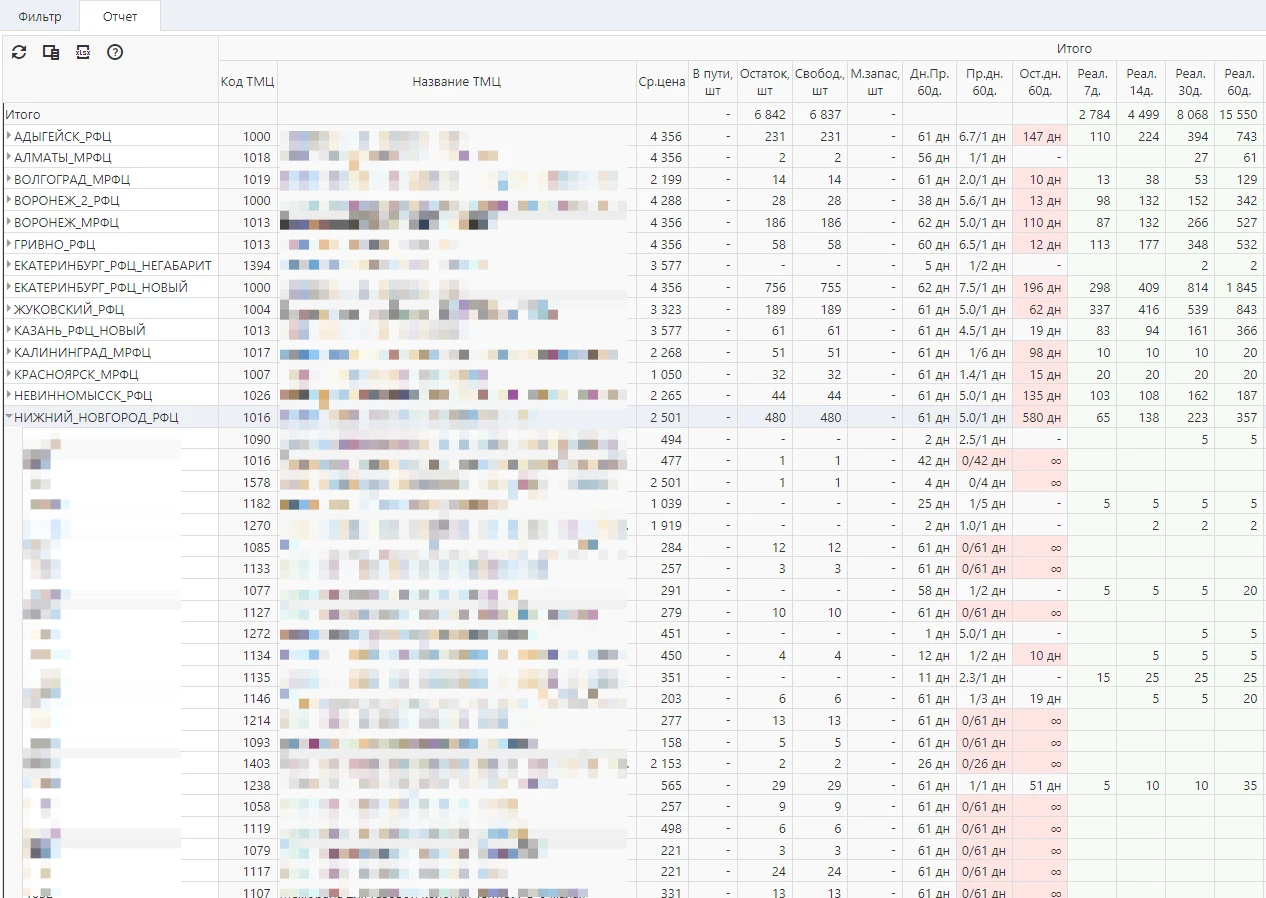1266x898 pixels.
Task: Click the pink 580 дн cell
Action: [x=1040, y=418]
